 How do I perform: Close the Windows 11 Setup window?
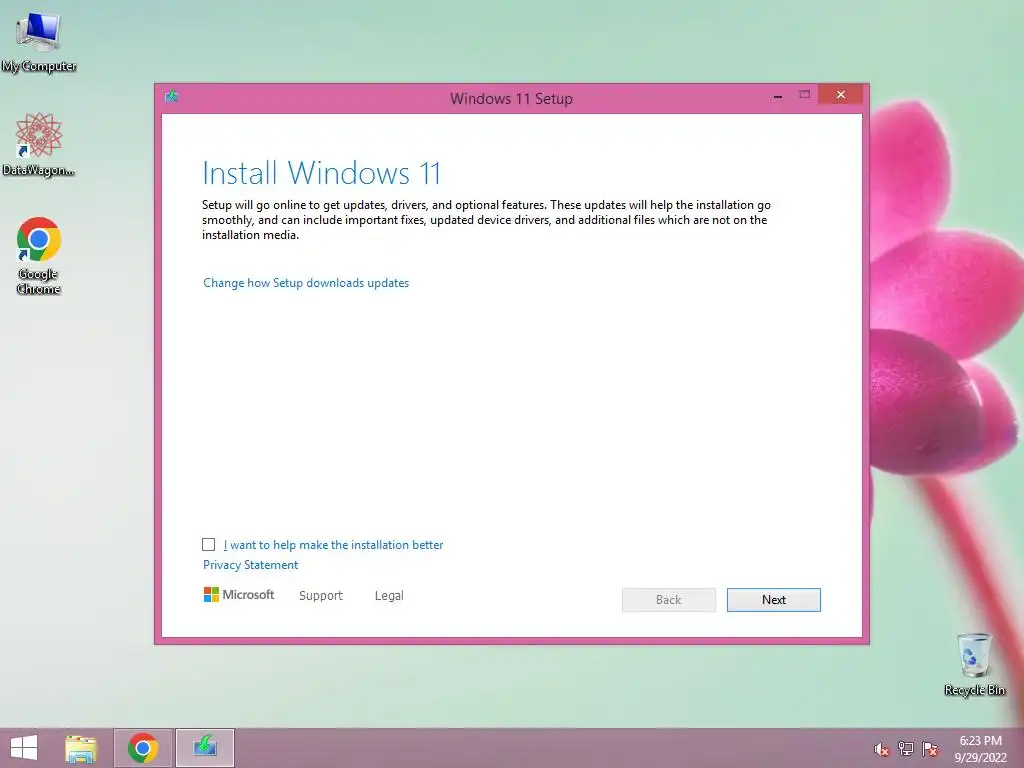tap(840, 95)
